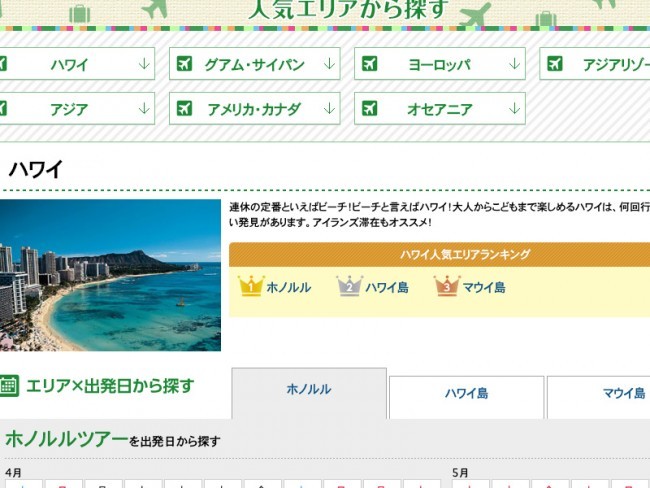Image resolution: width=650 pixels, height=488 pixels.
Task: Select the airplane icon beside アメリカ・カナダ
Action: click(x=184, y=109)
